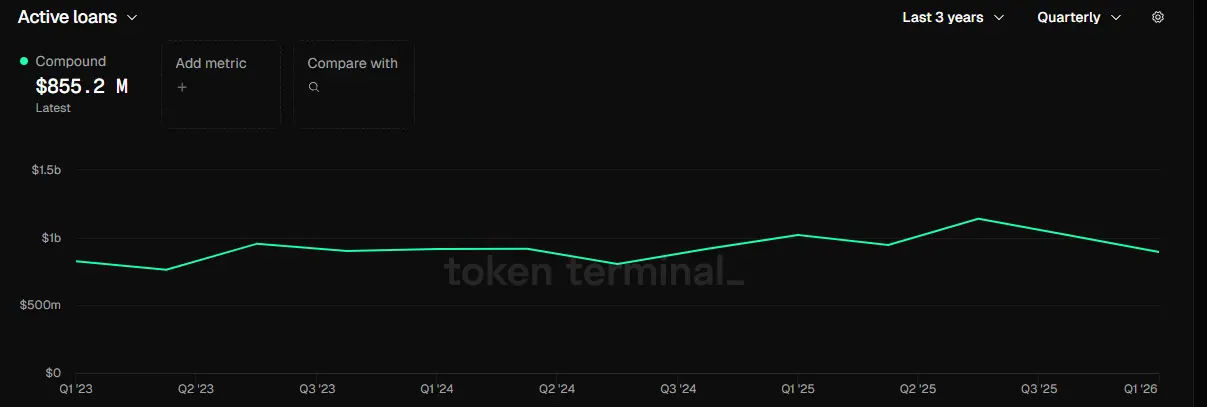Open the Last 3 years range dropdown
Image resolution: width=1207 pixels, height=407 pixels.
coord(953,17)
